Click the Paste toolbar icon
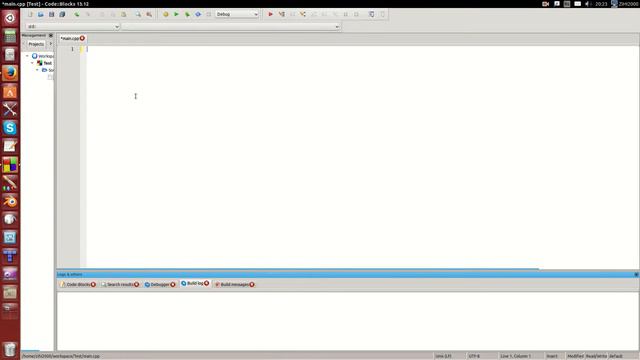The image size is (640, 360). pos(123,14)
